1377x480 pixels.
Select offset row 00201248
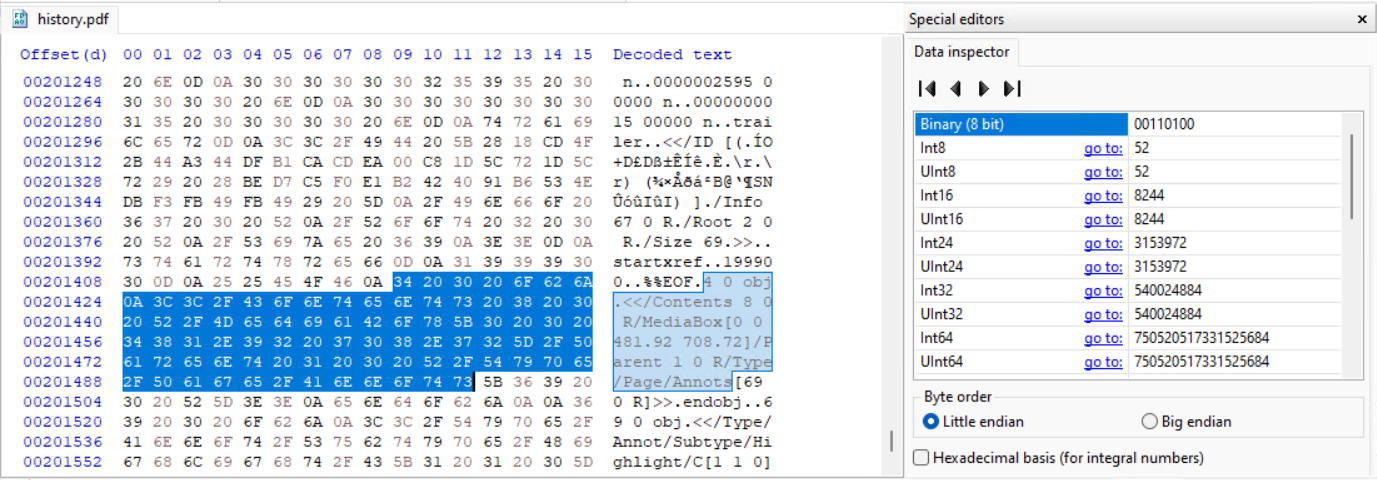[64, 82]
